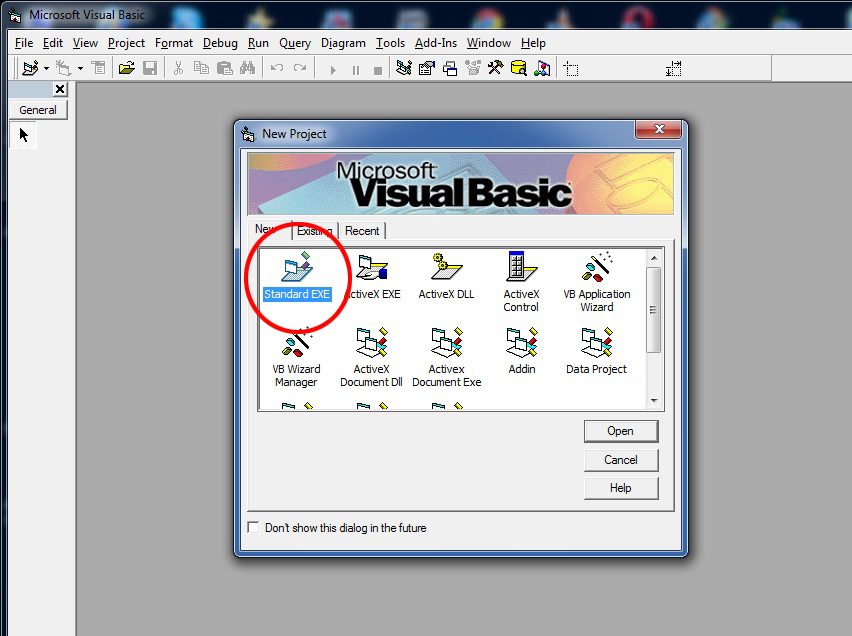The height and width of the screenshot is (636, 852).
Task: Choose the Addin project icon
Action: [x=522, y=341]
